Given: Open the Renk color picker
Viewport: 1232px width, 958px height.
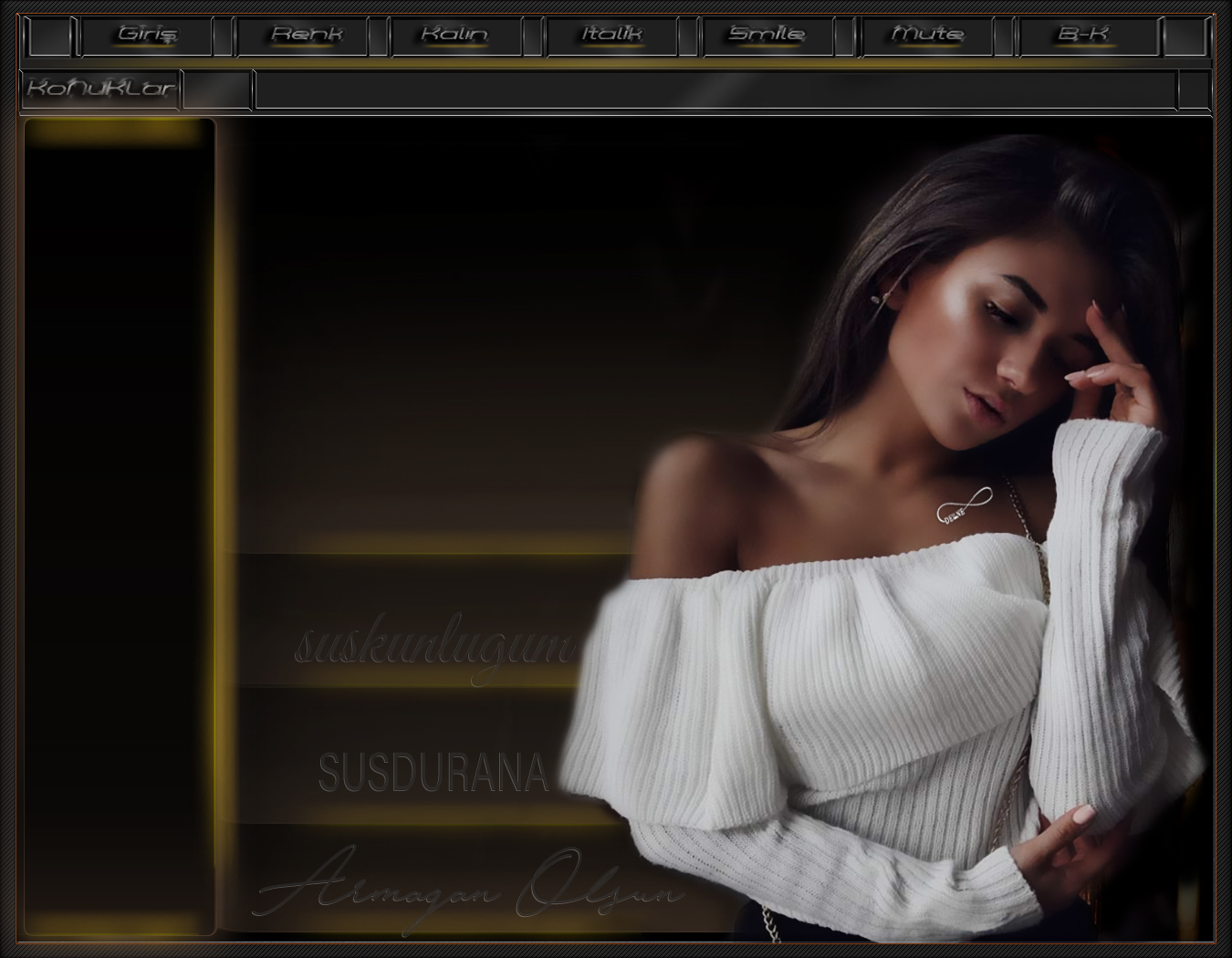Looking at the screenshot, I should tap(304, 36).
